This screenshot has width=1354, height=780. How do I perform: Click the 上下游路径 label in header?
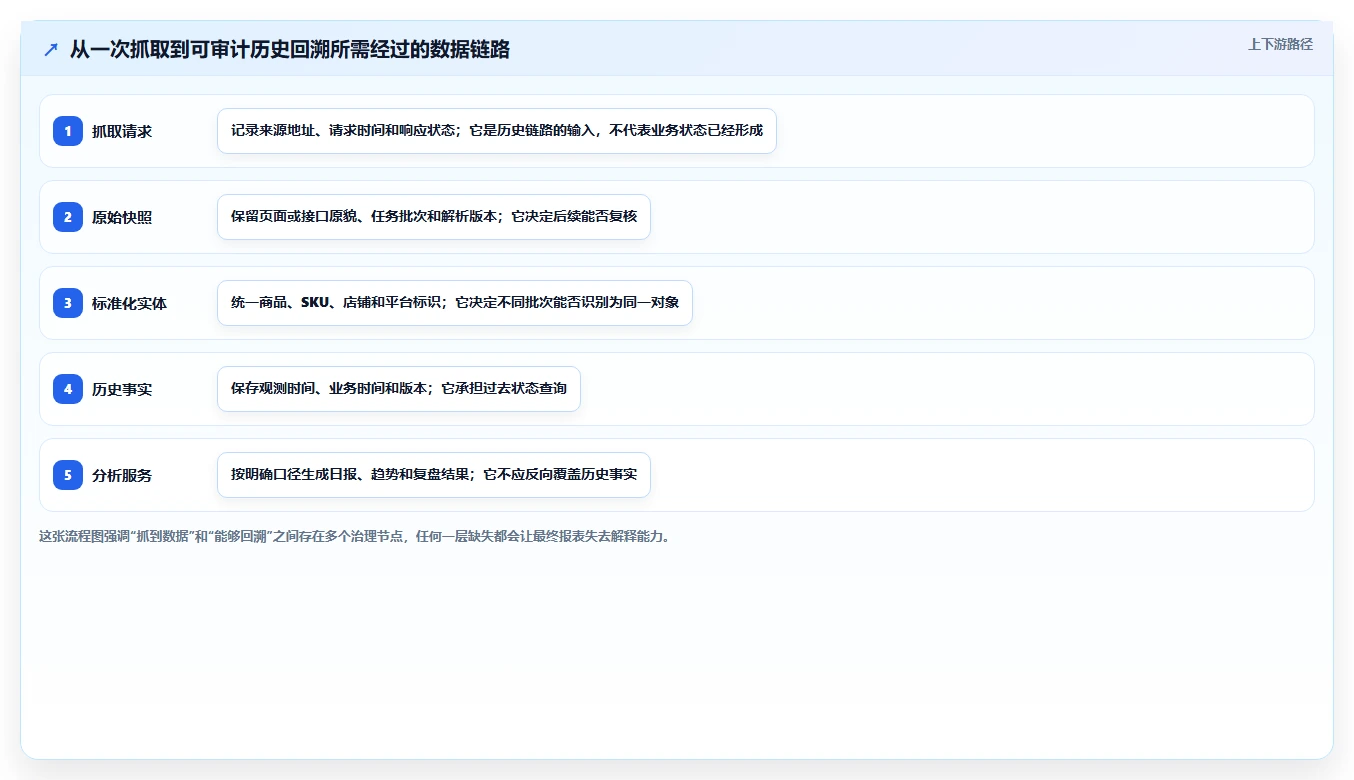[1280, 44]
